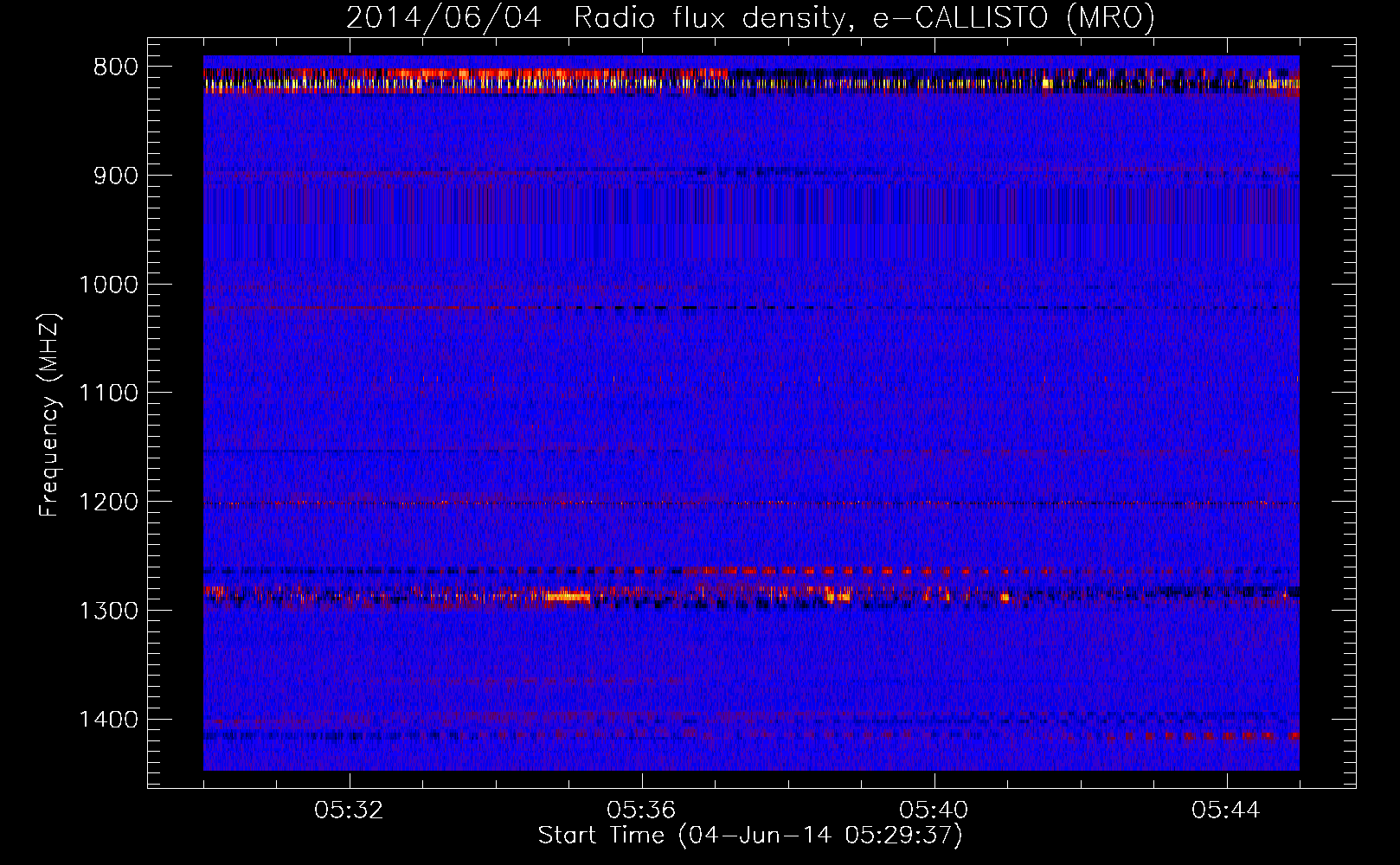Click the 1100 frequency axis label
Screen dimensions: 1400x865
pyautogui.click(x=109, y=393)
